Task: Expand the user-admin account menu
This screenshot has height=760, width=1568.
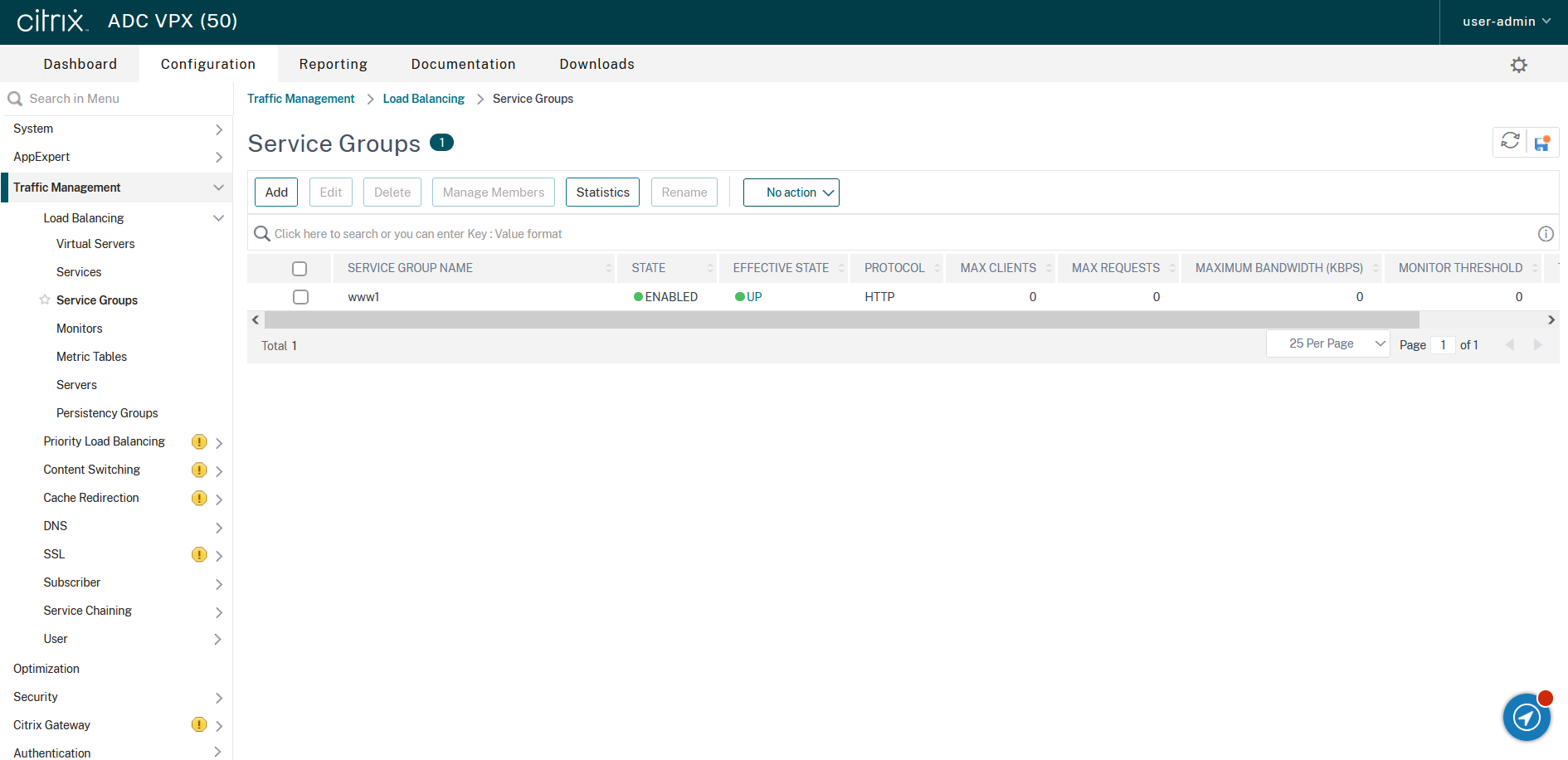Action: click(1506, 22)
